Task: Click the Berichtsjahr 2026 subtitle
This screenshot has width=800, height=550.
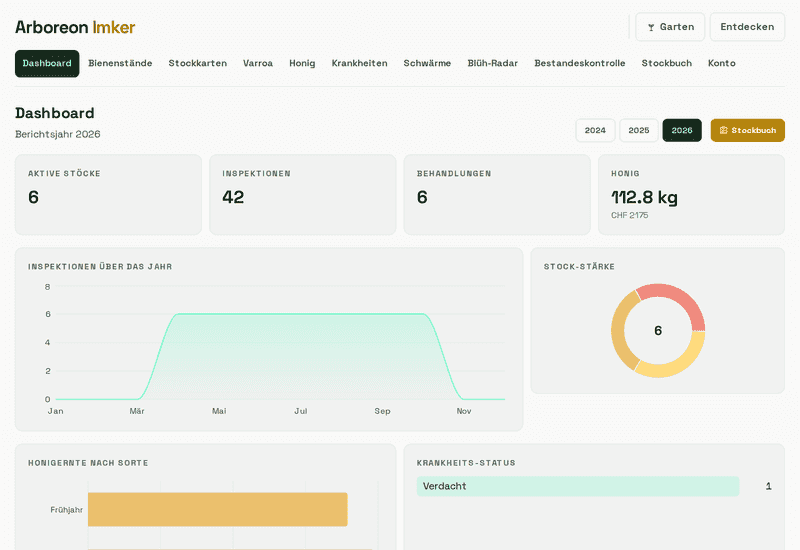Action: [x=58, y=134]
